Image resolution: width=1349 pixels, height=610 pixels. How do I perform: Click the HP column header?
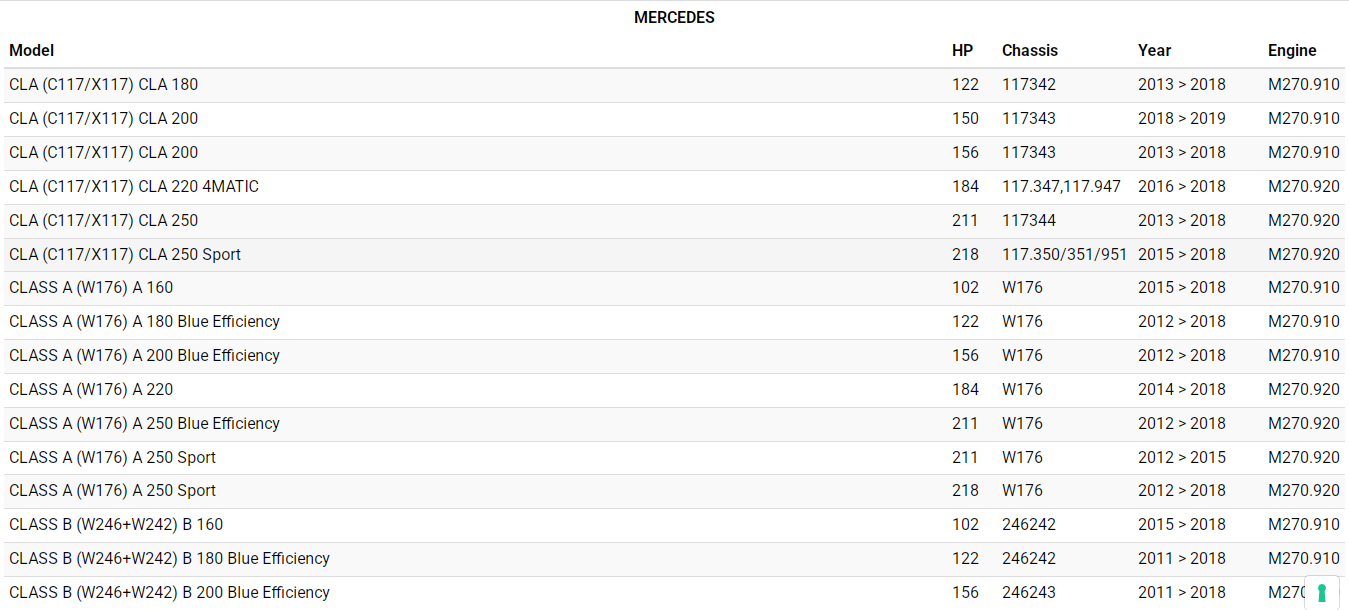click(x=962, y=50)
